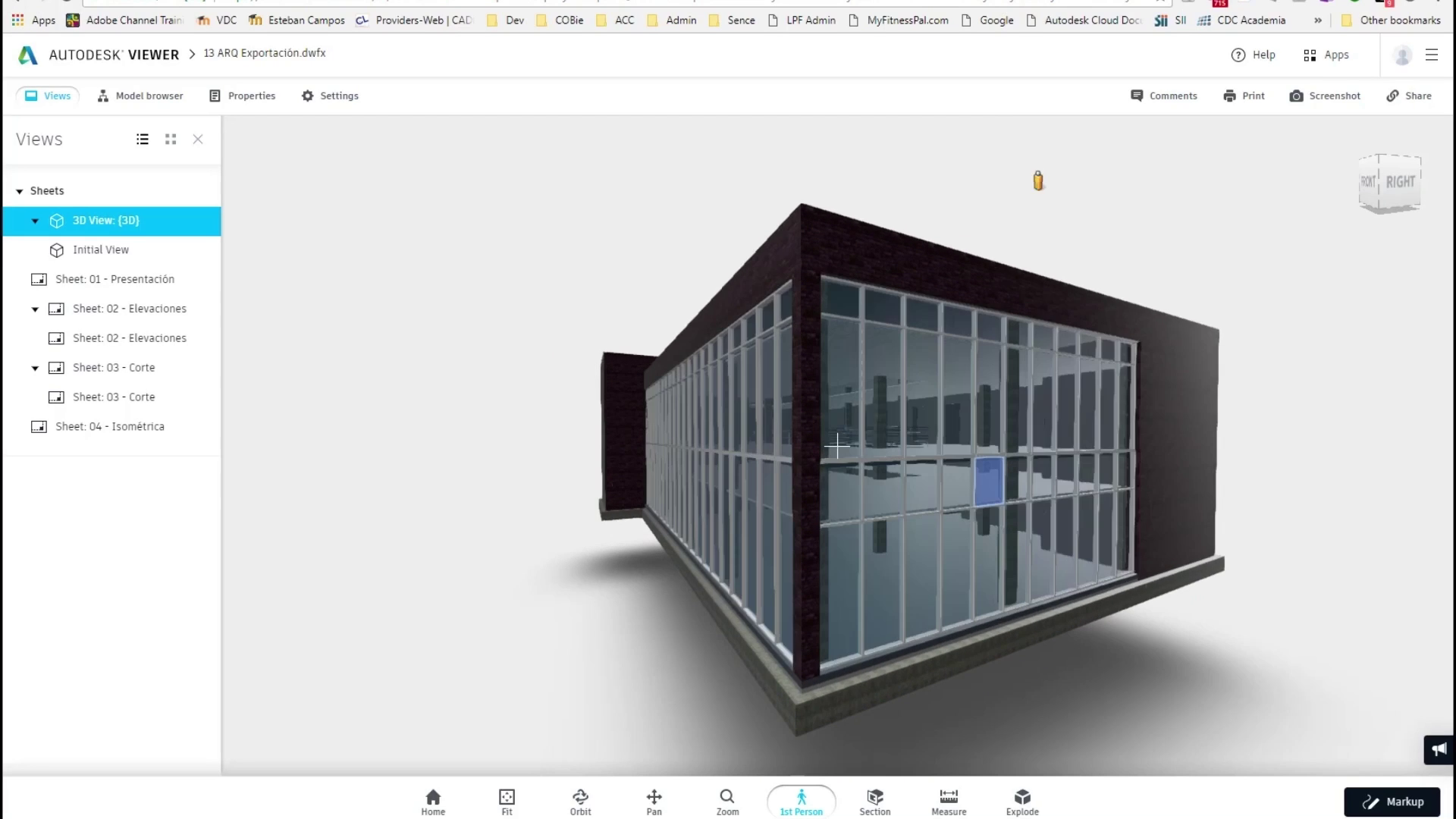Click the Share button
Image resolution: width=1456 pixels, height=819 pixels.
click(x=1409, y=96)
